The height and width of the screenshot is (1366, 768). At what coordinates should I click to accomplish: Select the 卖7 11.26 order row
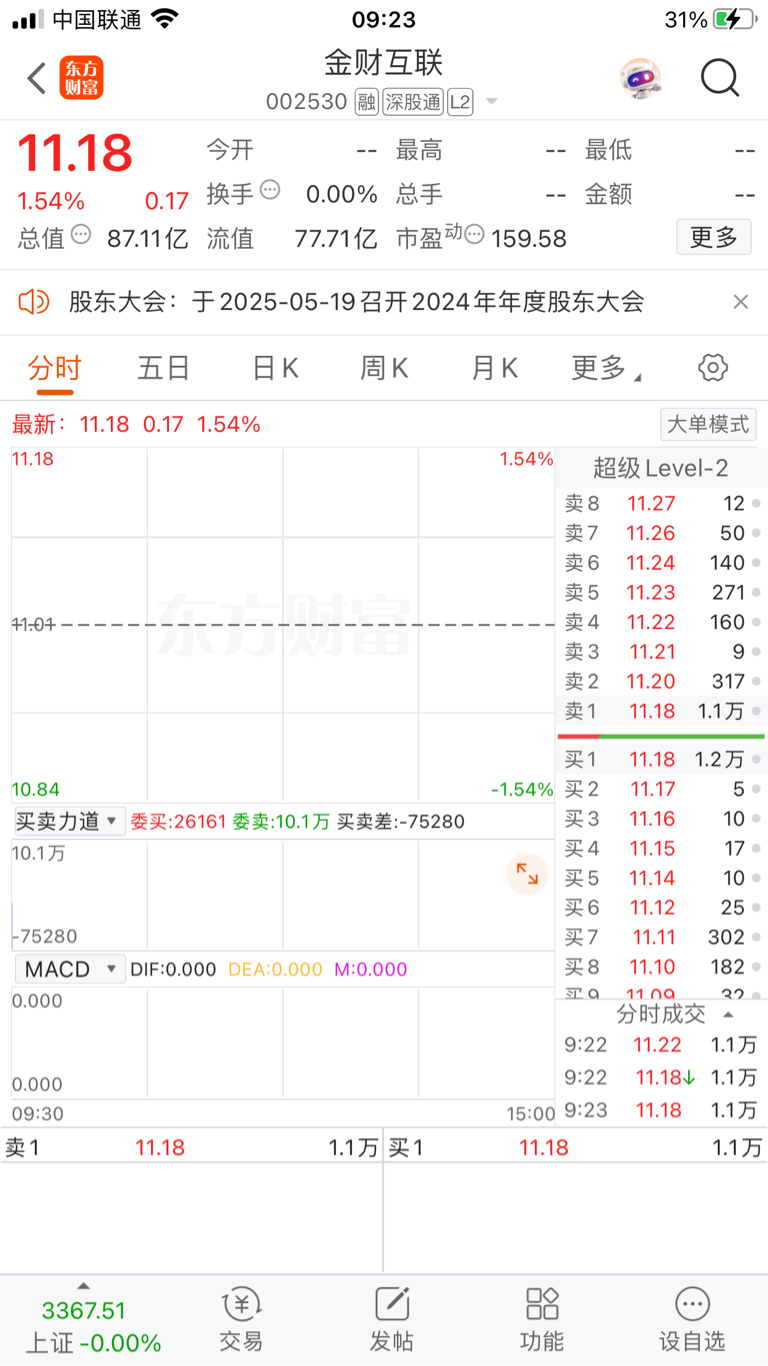tap(660, 533)
